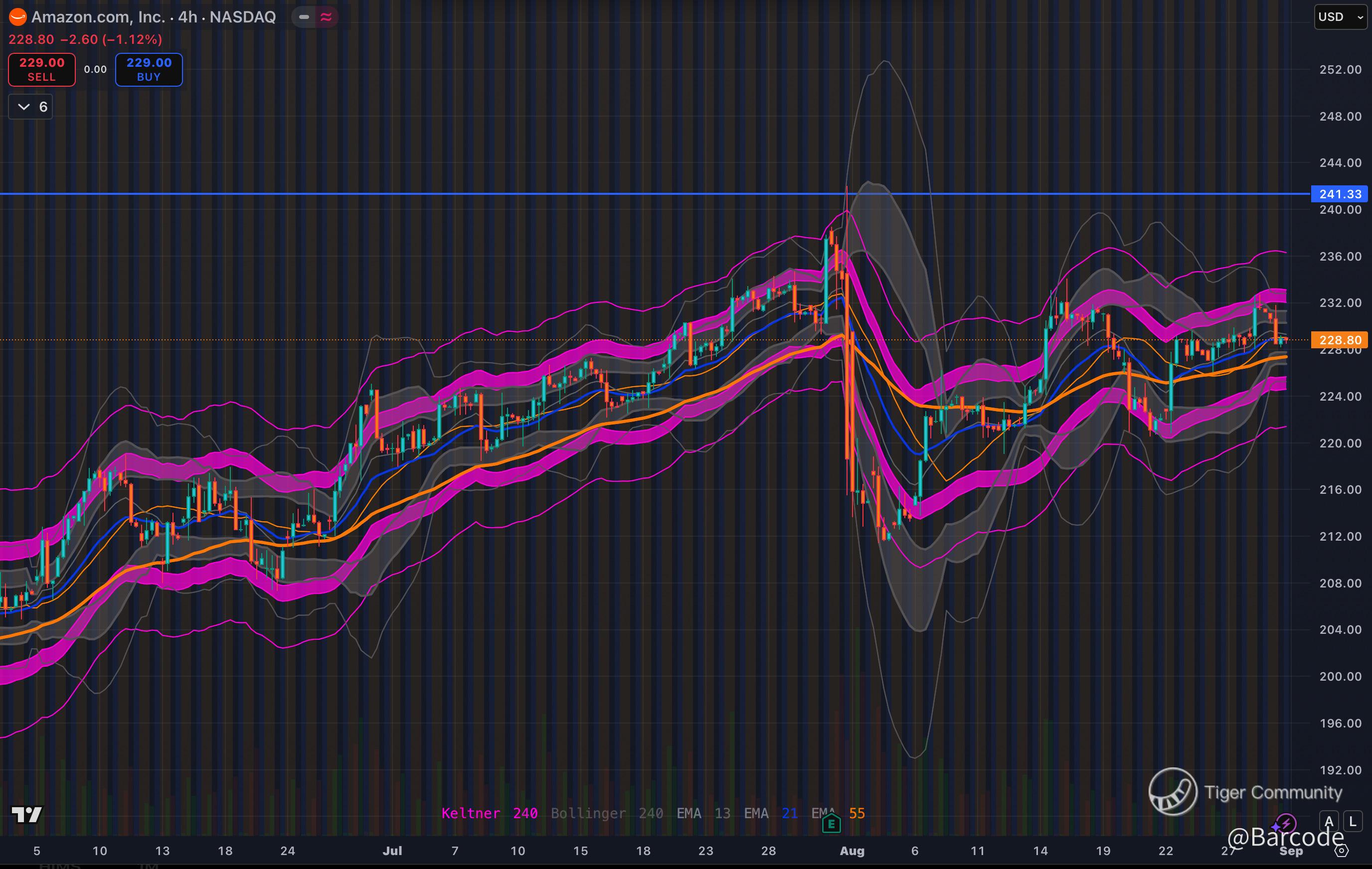Open the USD currency dropdown

click(x=1340, y=17)
